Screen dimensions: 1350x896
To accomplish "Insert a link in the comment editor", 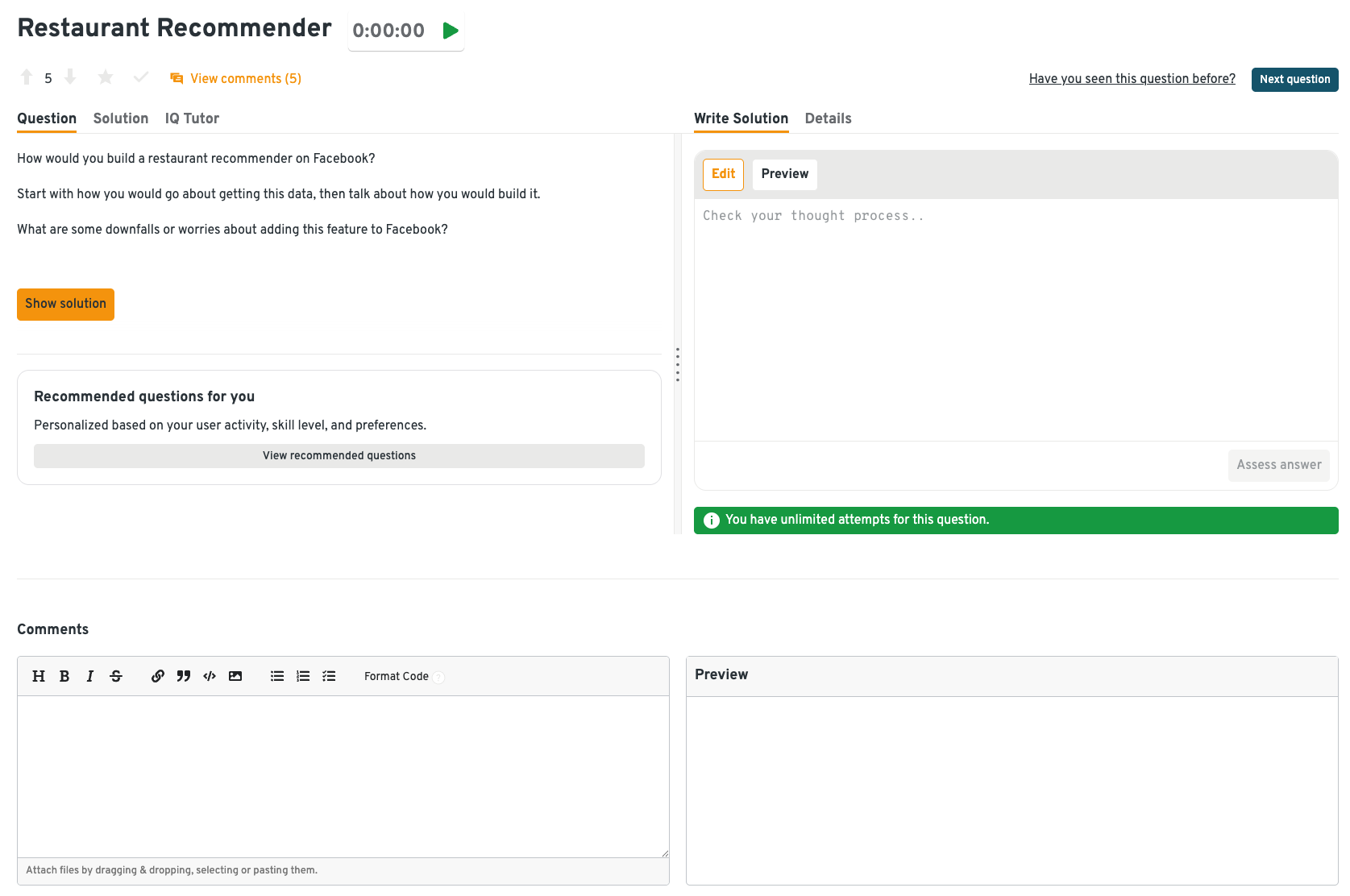I will 158,676.
